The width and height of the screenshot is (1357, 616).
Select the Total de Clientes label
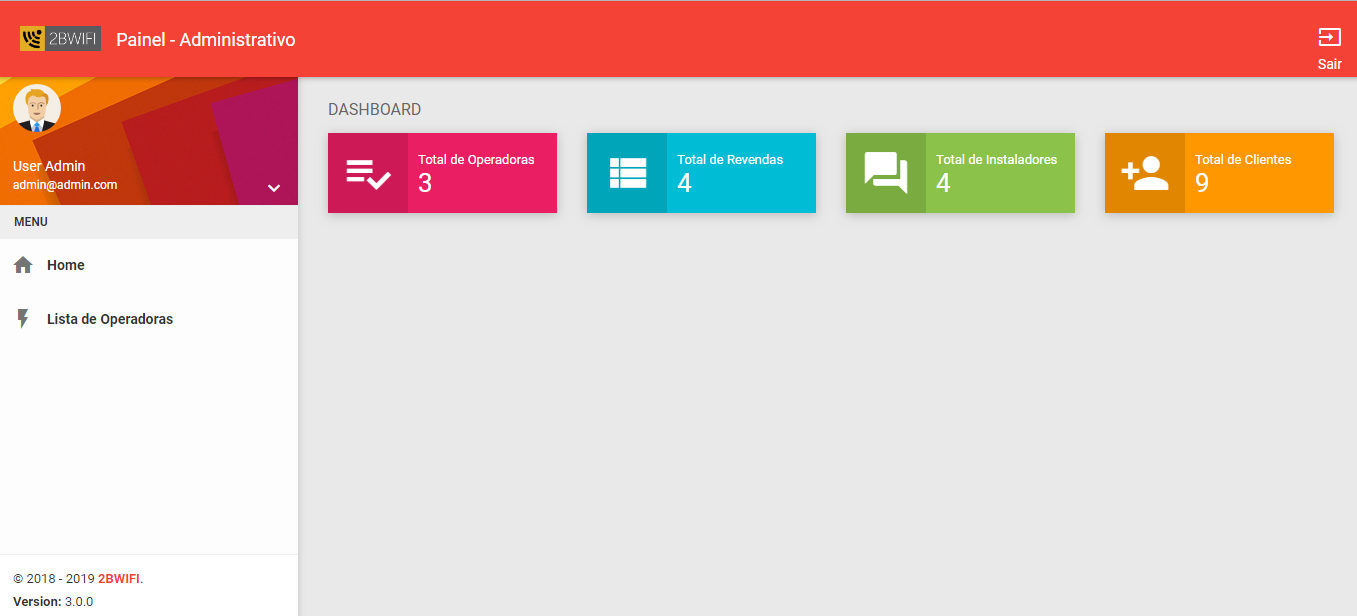pos(1243,160)
